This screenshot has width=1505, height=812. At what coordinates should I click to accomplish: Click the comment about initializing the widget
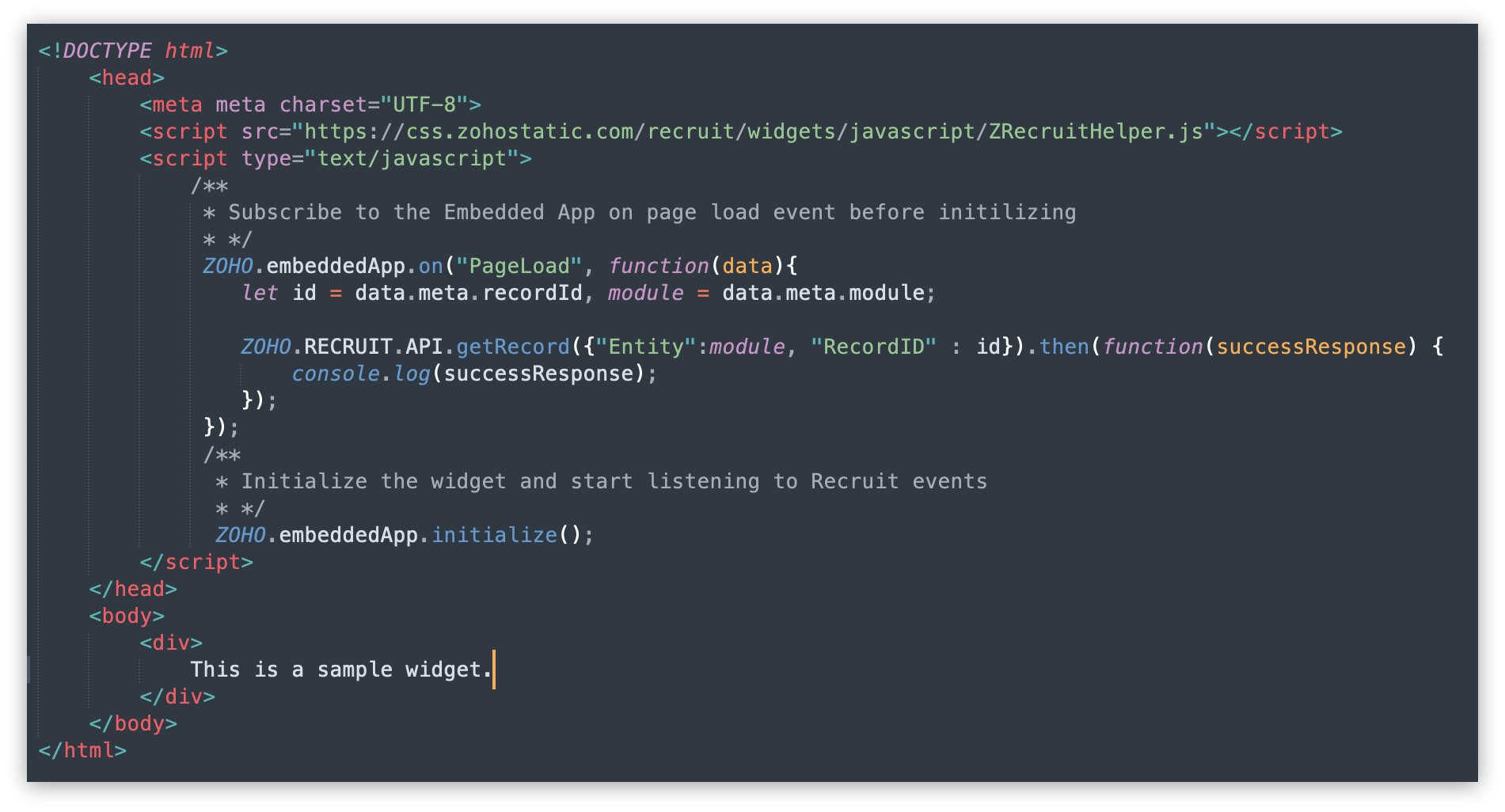614,481
